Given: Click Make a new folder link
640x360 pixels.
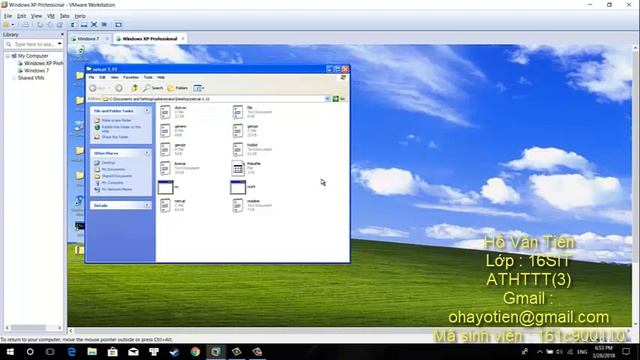Looking at the screenshot, I should (116, 120).
